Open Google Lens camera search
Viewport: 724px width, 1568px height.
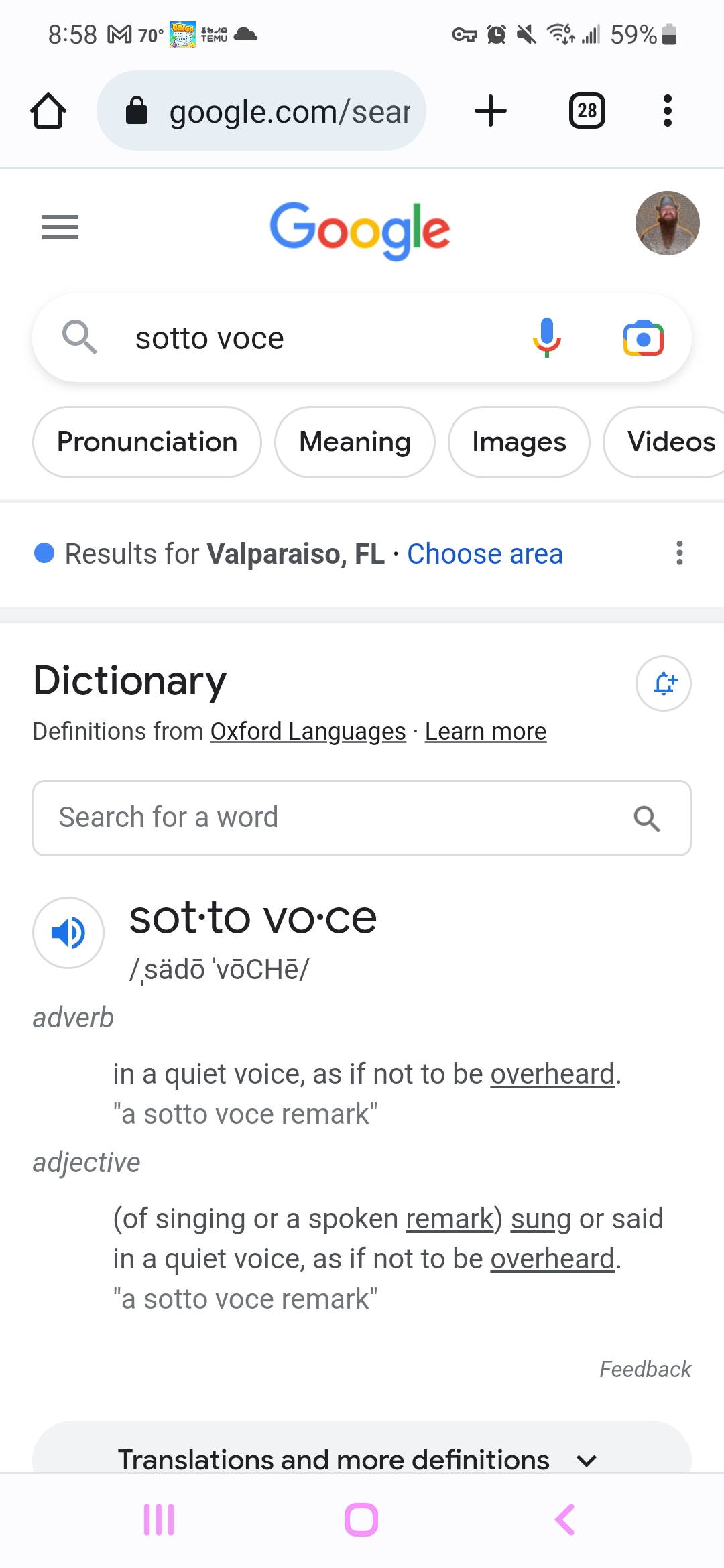(643, 338)
